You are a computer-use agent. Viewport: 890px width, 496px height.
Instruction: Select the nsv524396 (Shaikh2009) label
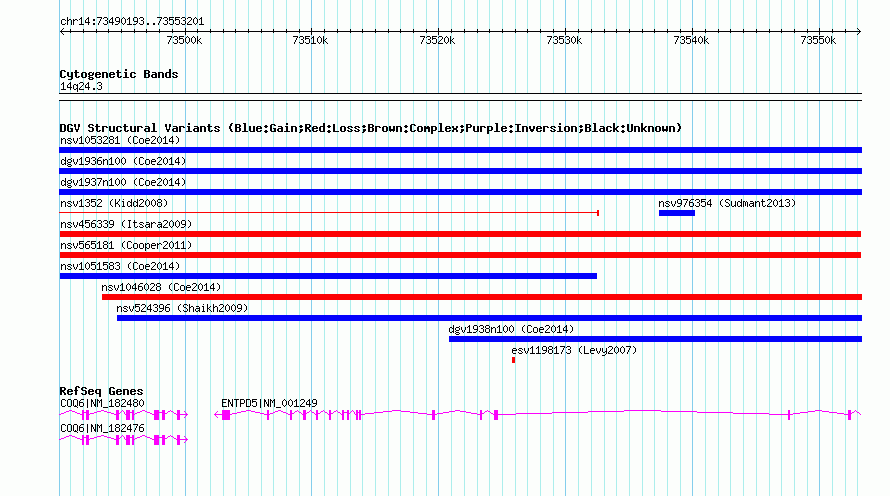click(182, 308)
